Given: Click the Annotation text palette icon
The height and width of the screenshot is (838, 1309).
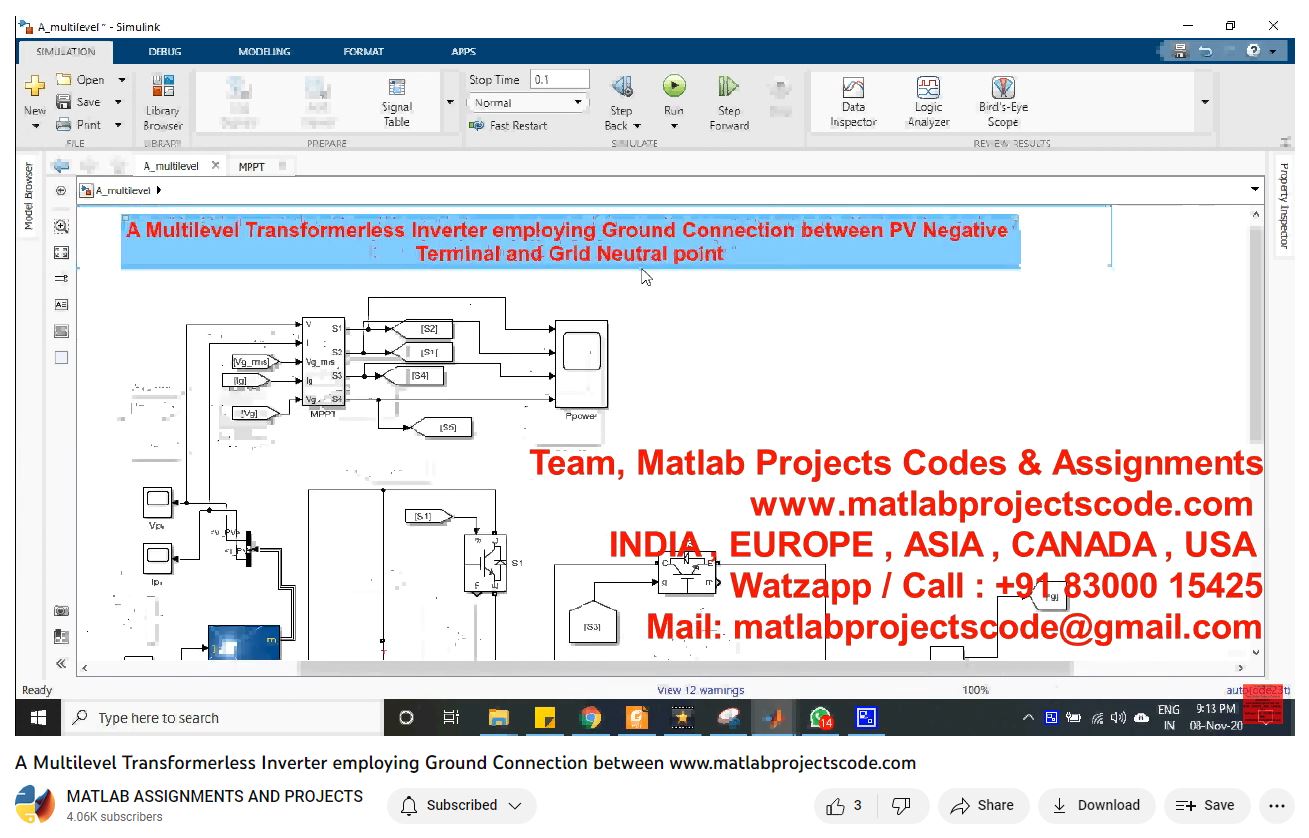Looking at the screenshot, I should pyautogui.click(x=61, y=305).
